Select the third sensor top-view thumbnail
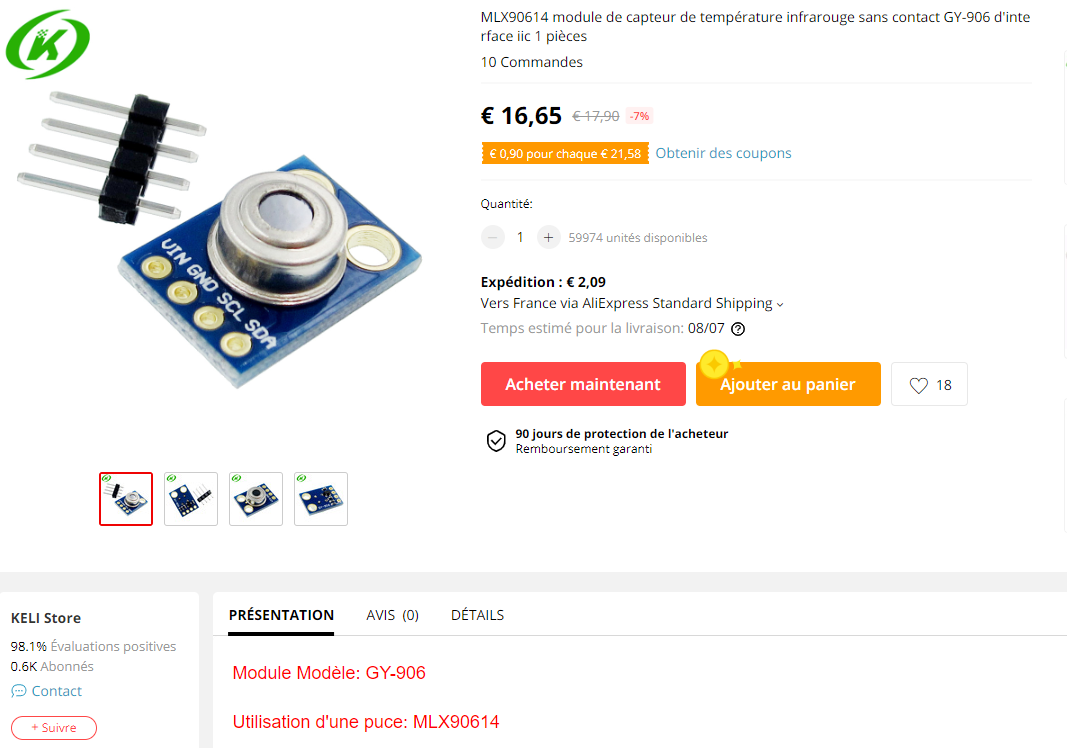1067x748 pixels. 256,499
